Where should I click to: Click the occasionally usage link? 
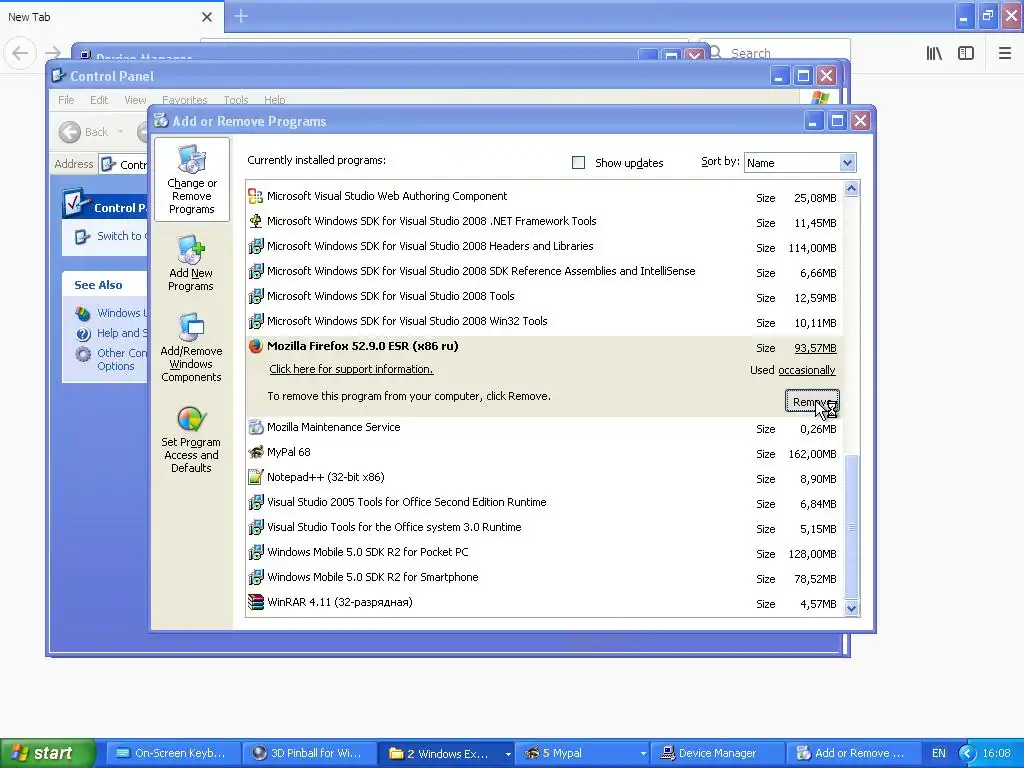pos(807,370)
